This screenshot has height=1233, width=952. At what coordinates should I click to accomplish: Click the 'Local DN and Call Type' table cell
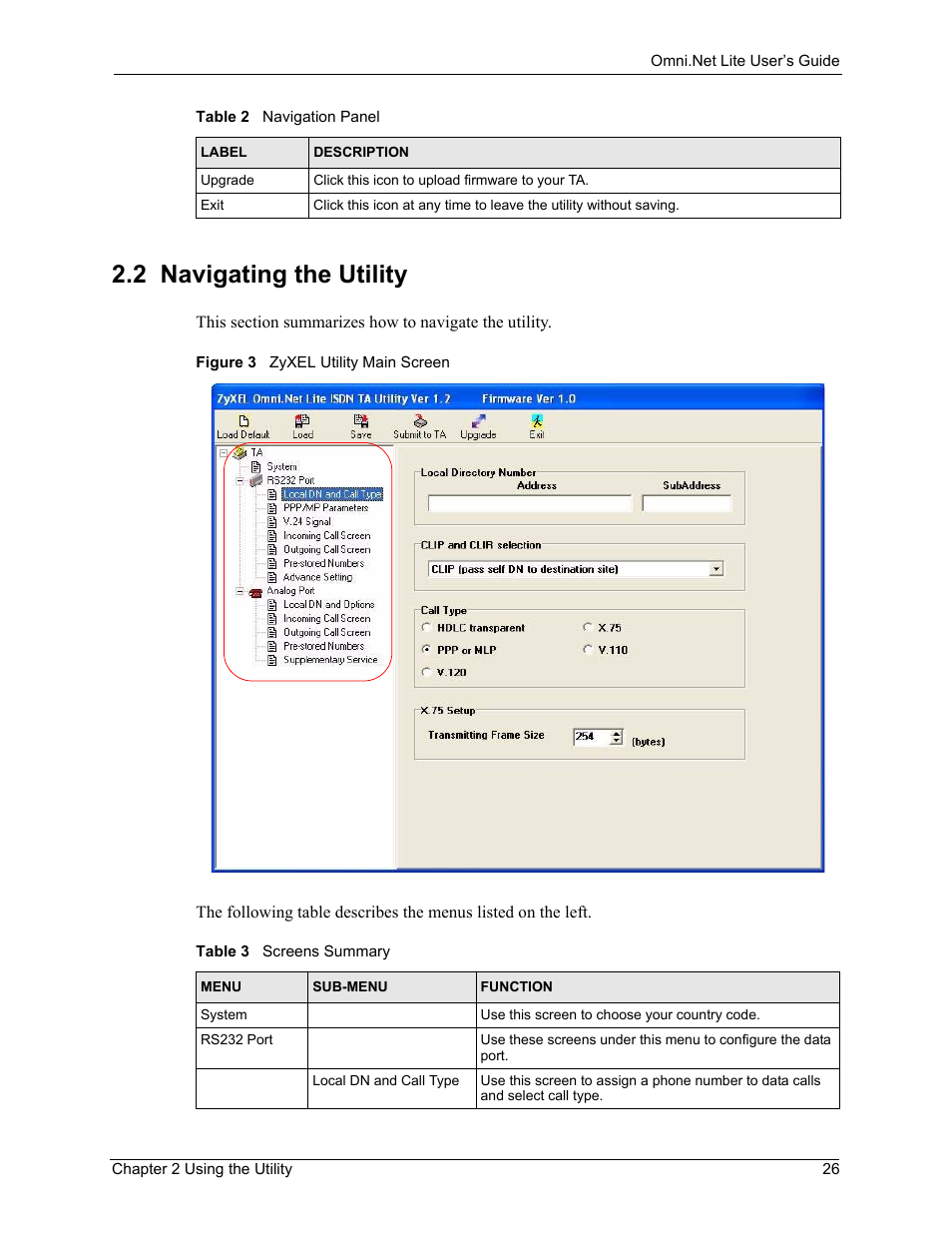[392, 1088]
